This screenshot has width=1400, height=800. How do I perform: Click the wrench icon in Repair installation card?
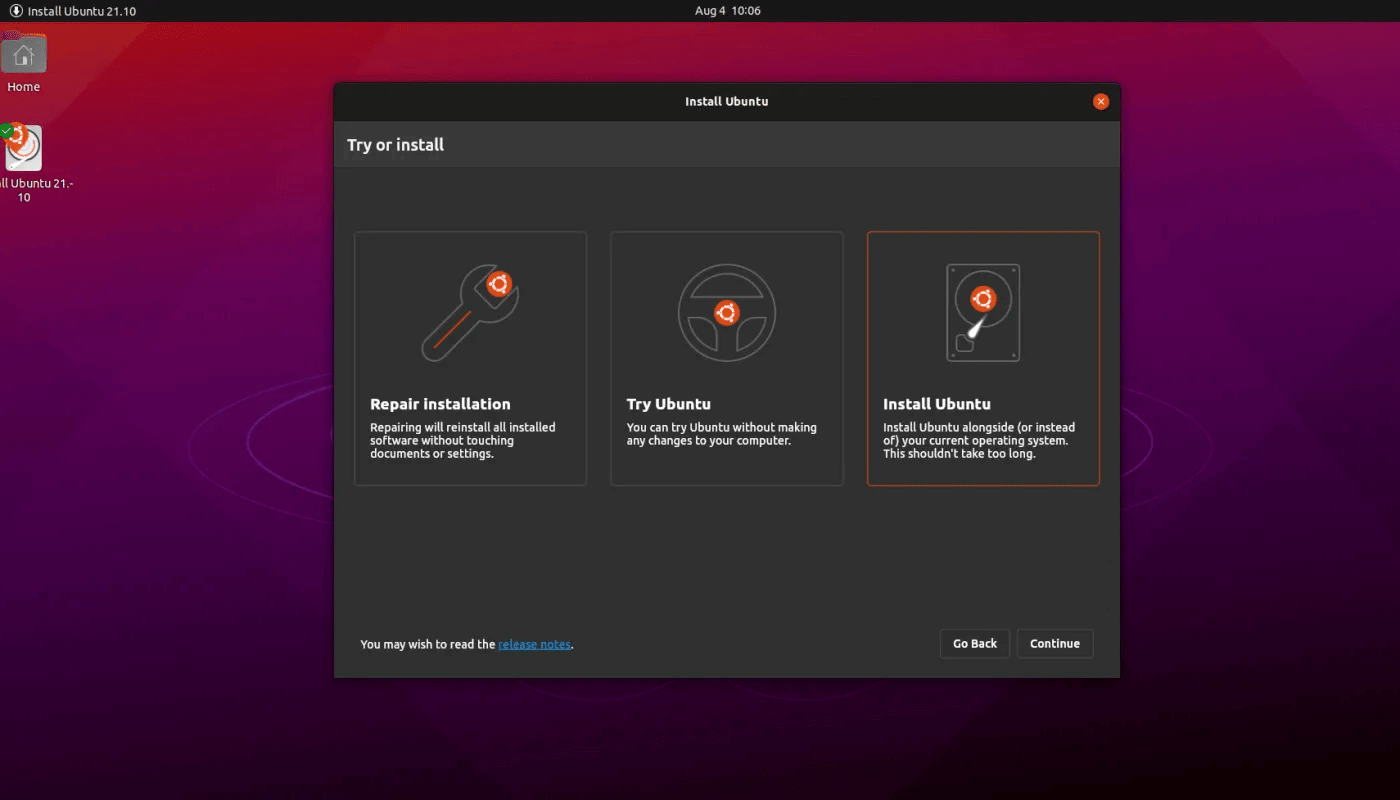[x=470, y=312]
